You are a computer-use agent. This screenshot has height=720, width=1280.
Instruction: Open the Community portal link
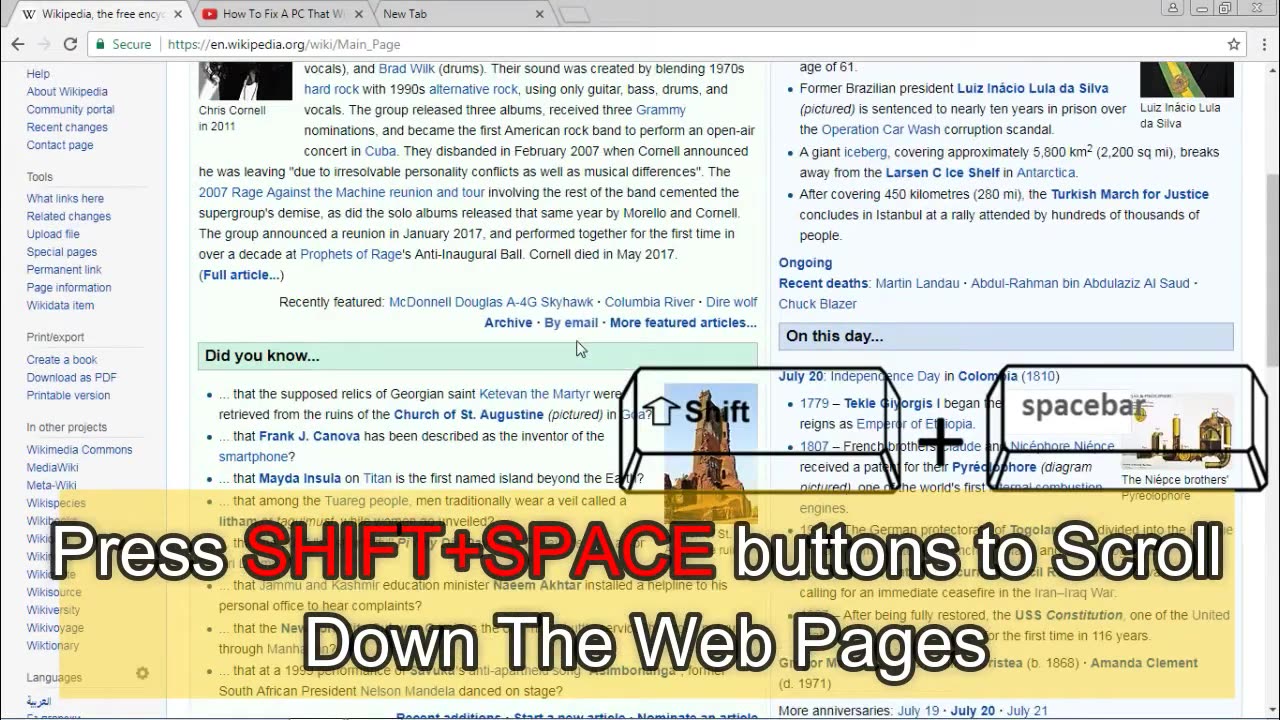[70, 110]
